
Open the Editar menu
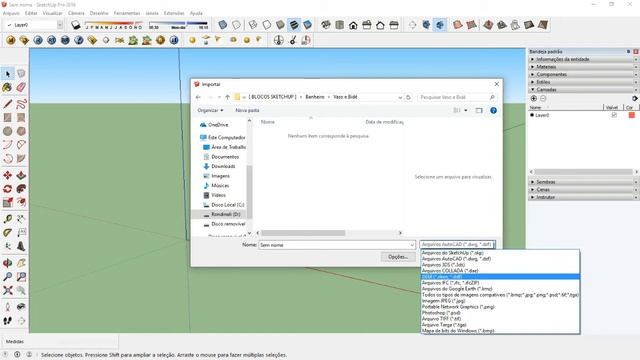(31, 13)
